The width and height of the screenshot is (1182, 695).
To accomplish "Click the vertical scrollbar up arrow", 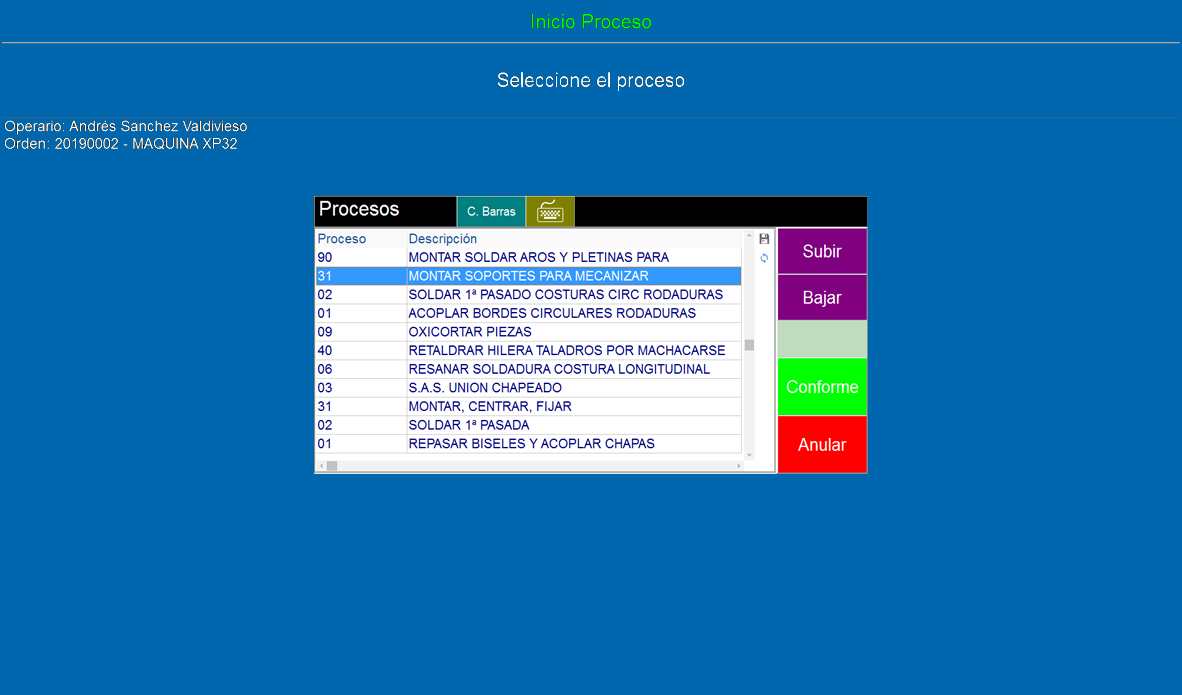I will tap(749, 237).
